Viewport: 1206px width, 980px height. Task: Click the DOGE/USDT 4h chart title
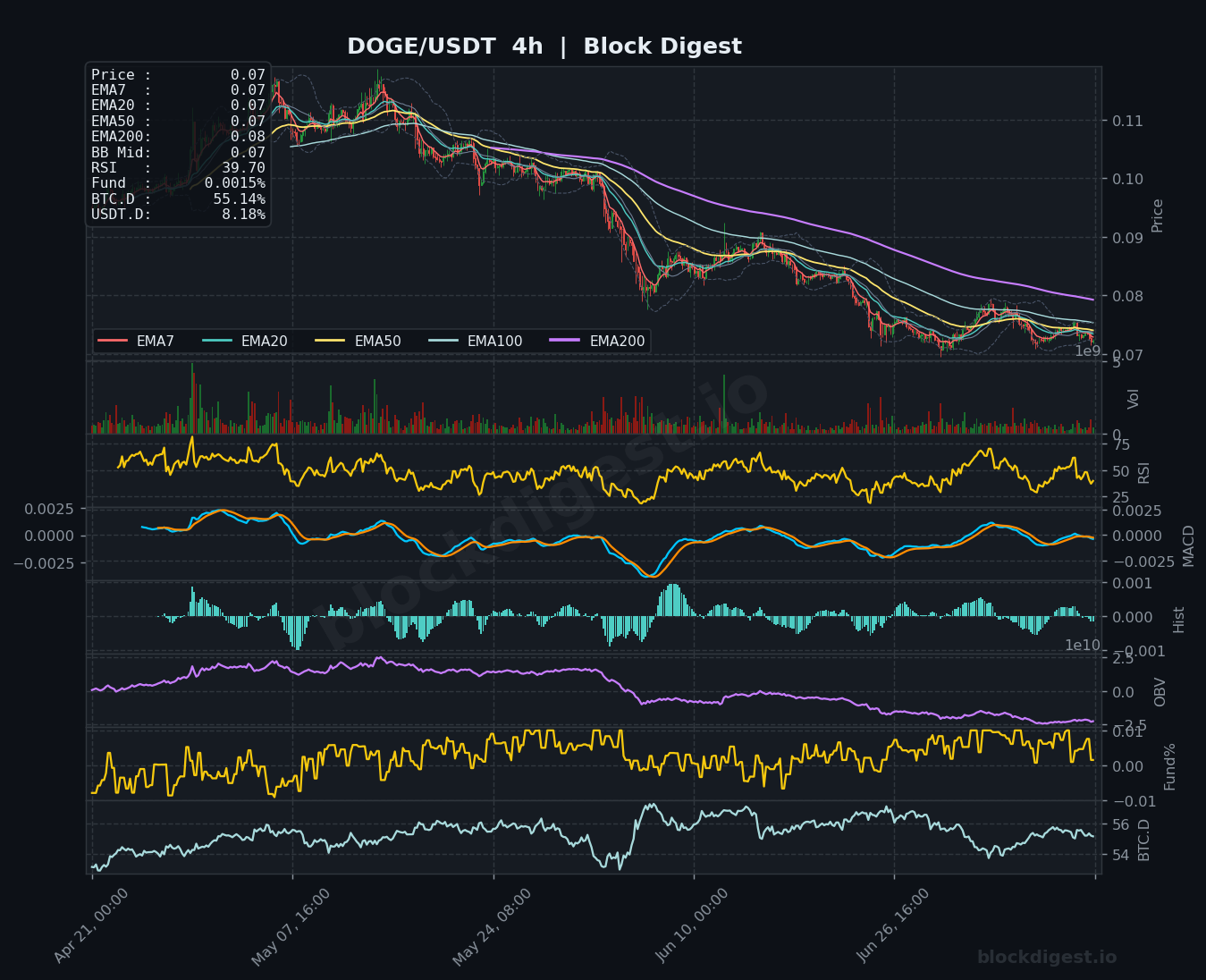544,46
